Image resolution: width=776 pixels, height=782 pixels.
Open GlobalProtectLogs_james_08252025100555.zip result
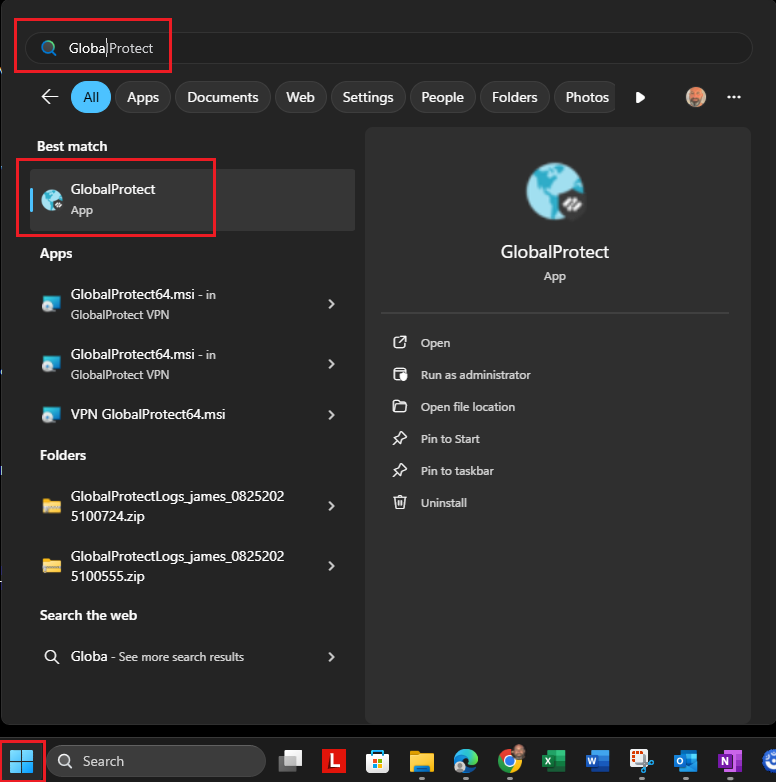pyautogui.click(x=178, y=566)
